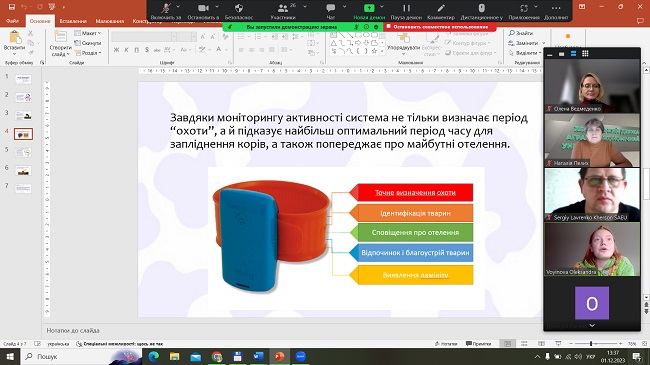Toggle Comments (Примітки) in status bar
The width and height of the screenshot is (650, 365).
coord(478,344)
